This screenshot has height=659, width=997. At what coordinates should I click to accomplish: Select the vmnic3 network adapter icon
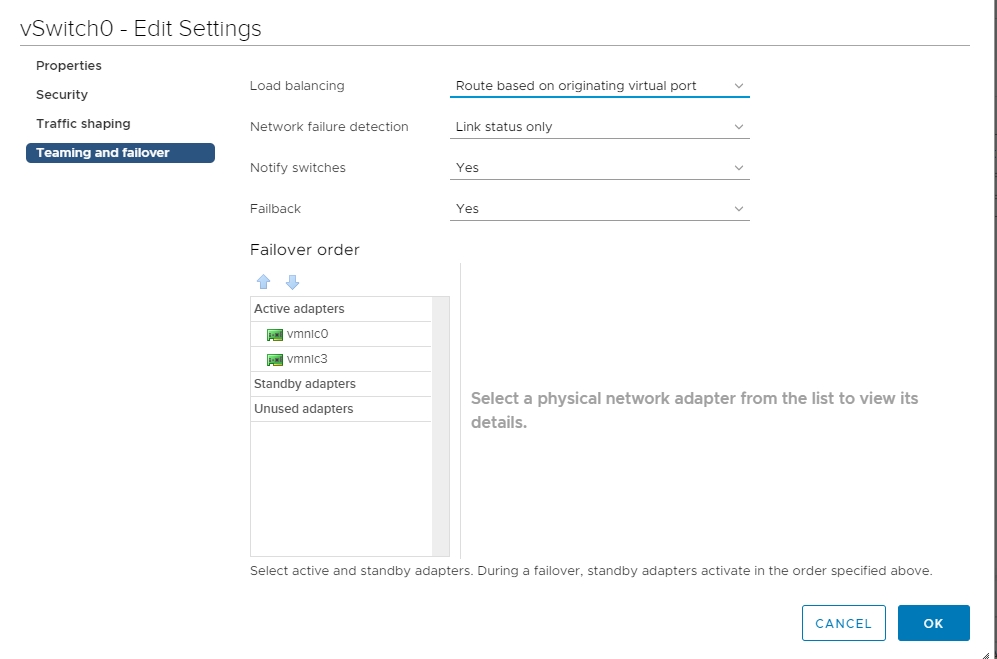tap(275, 359)
